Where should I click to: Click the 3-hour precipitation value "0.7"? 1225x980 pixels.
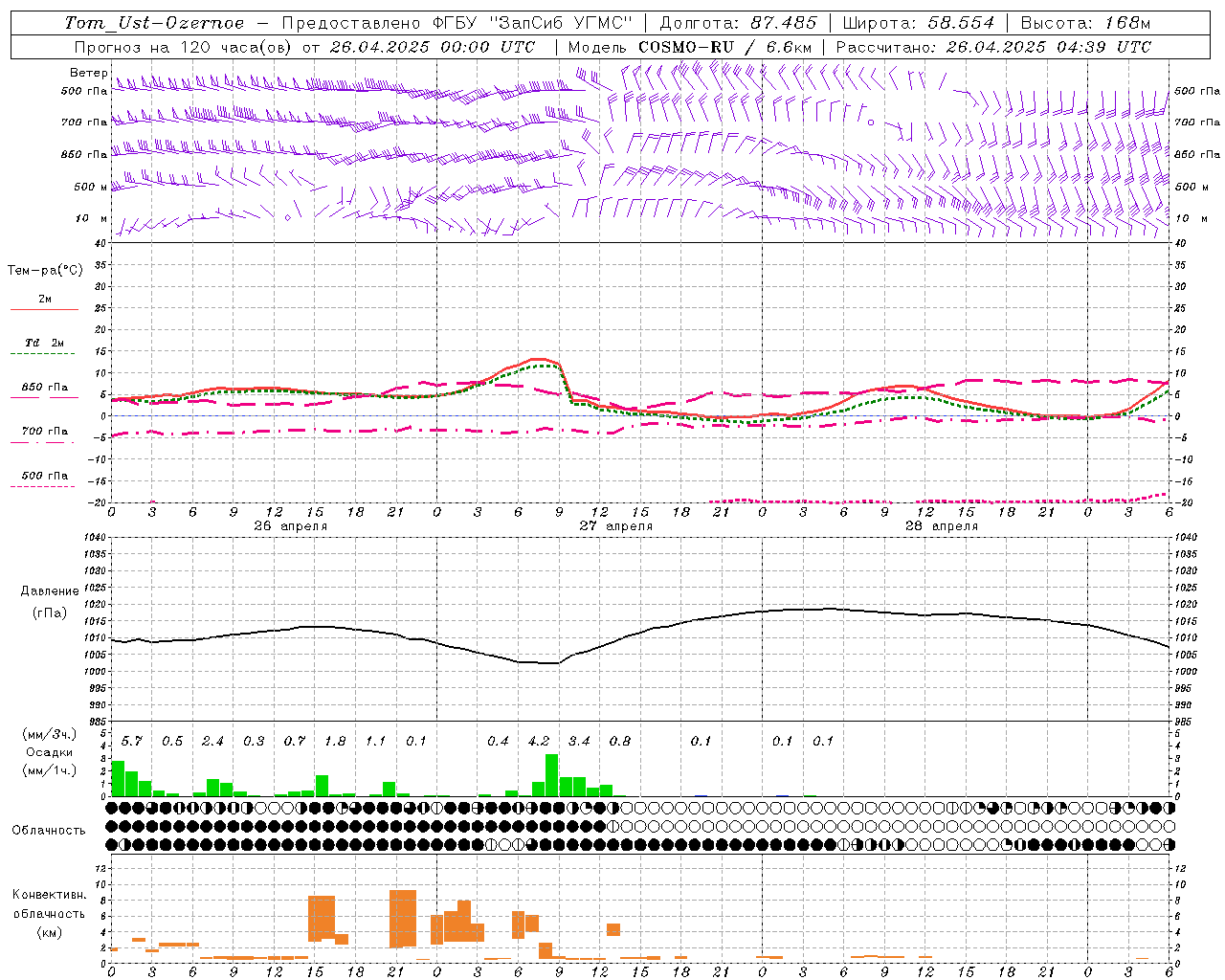pos(294,742)
